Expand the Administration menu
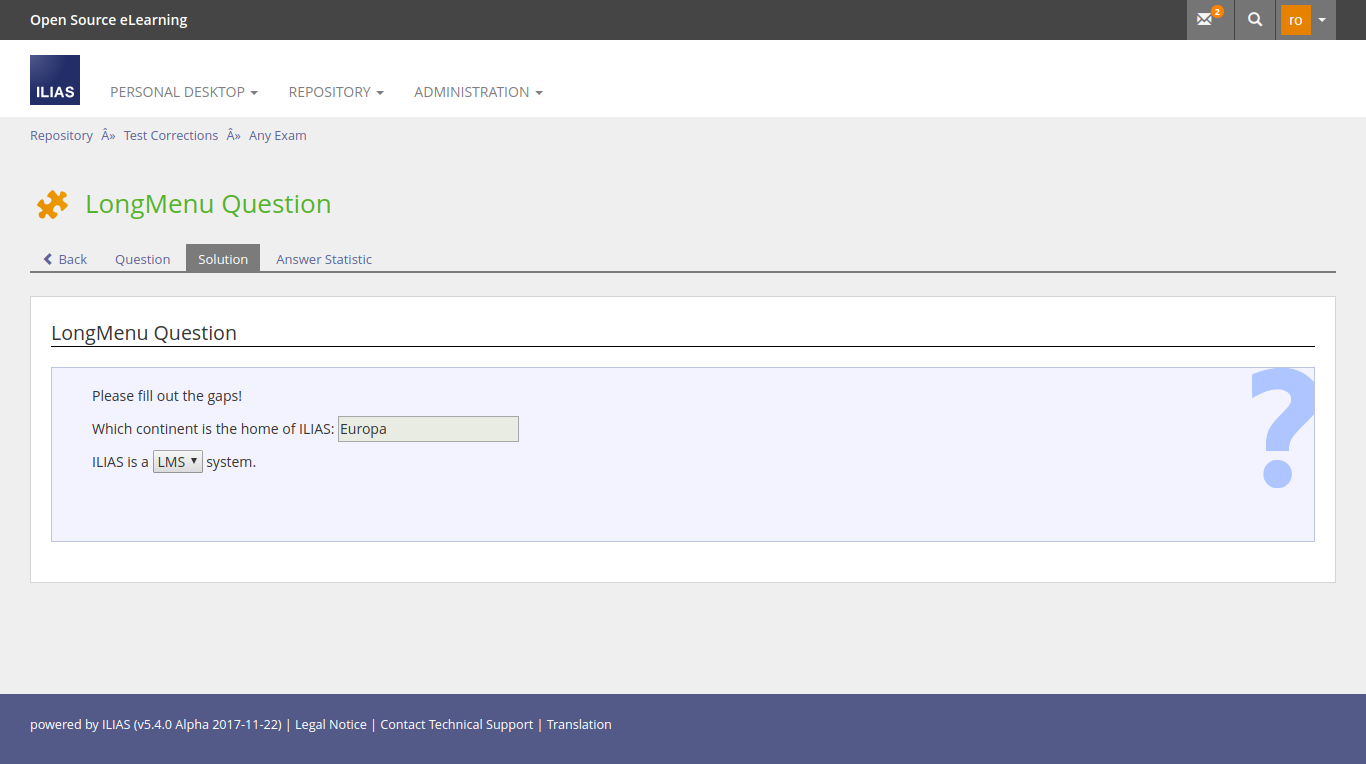This screenshot has width=1366, height=764. [478, 92]
